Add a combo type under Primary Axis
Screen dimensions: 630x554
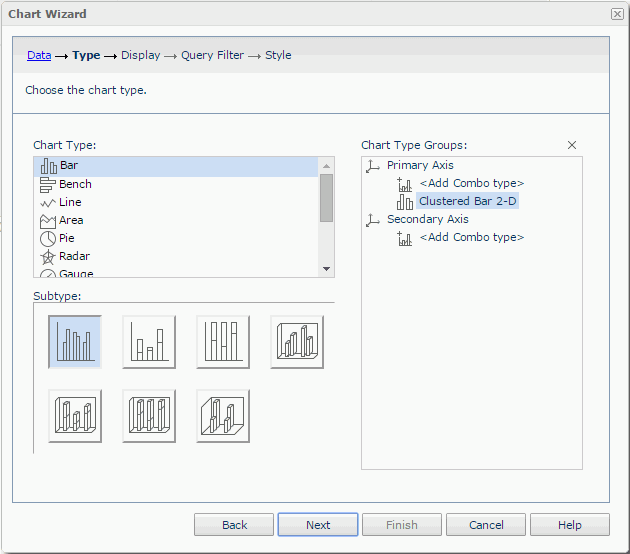tap(472, 183)
